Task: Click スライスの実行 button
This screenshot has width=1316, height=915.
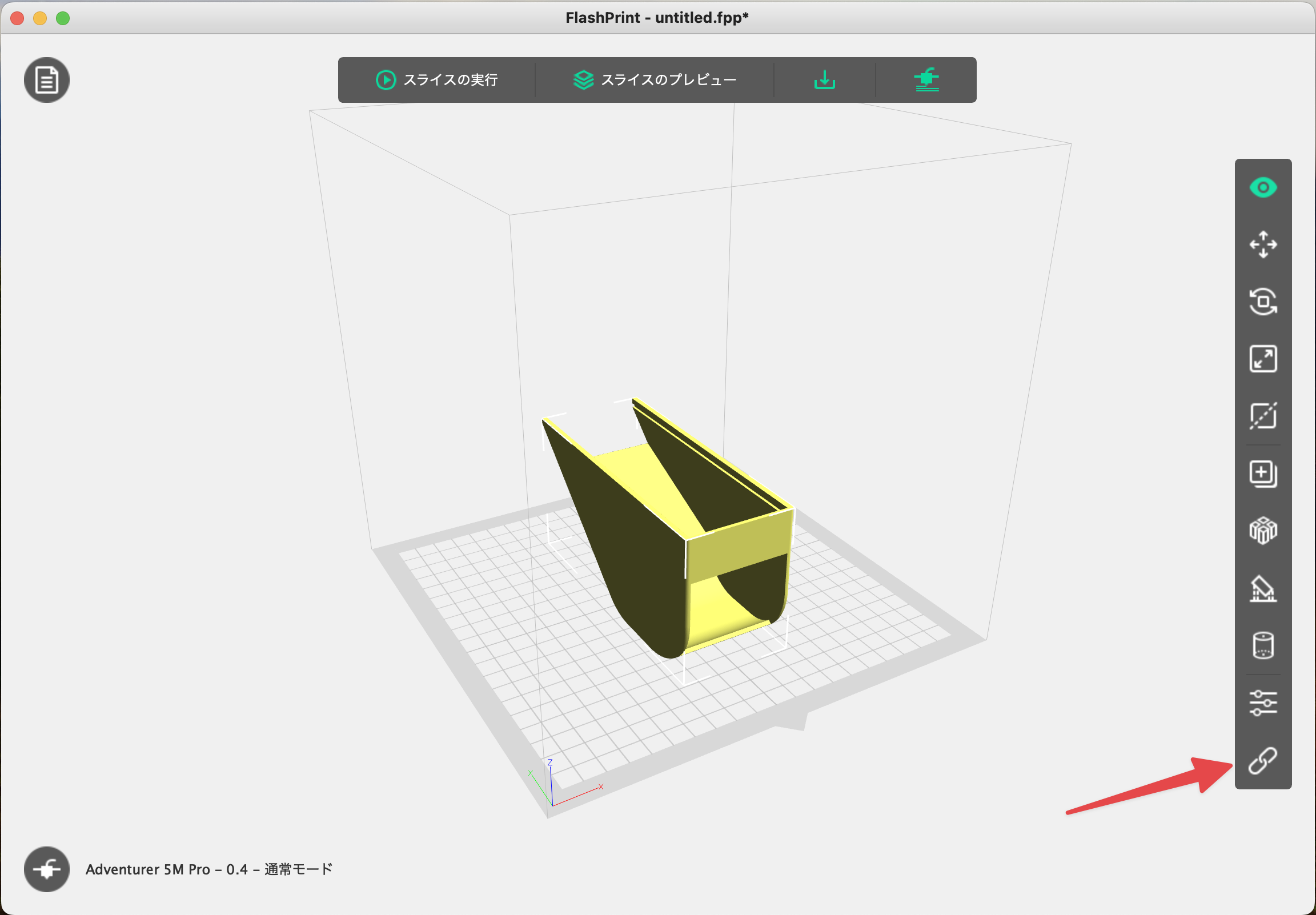Action: pyautogui.click(x=437, y=80)
